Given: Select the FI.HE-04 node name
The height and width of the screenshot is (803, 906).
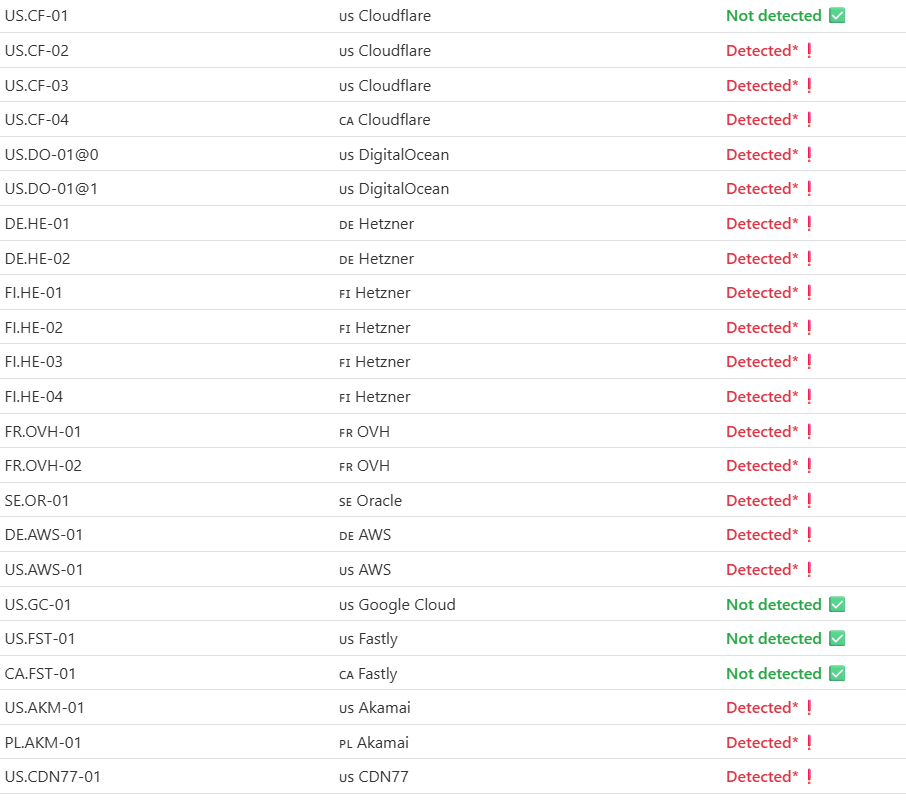Looking at the screenshot, I should 34,397.
